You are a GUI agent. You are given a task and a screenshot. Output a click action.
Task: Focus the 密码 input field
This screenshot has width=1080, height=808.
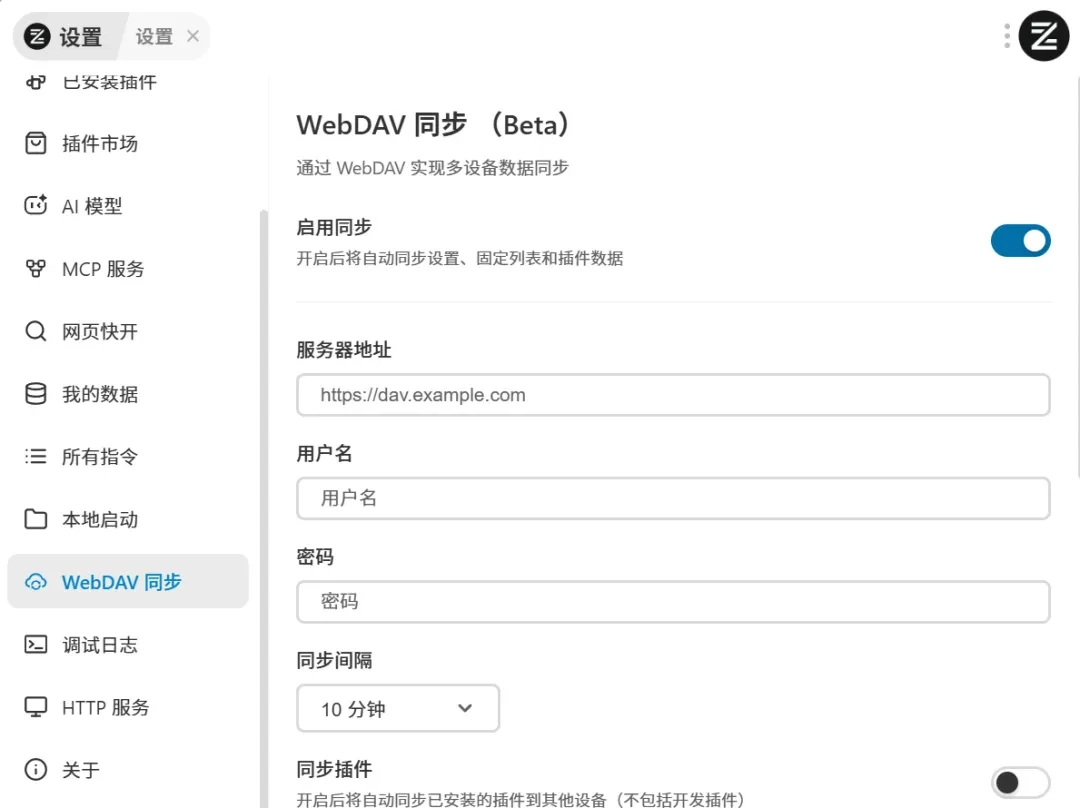click(673, 601)
